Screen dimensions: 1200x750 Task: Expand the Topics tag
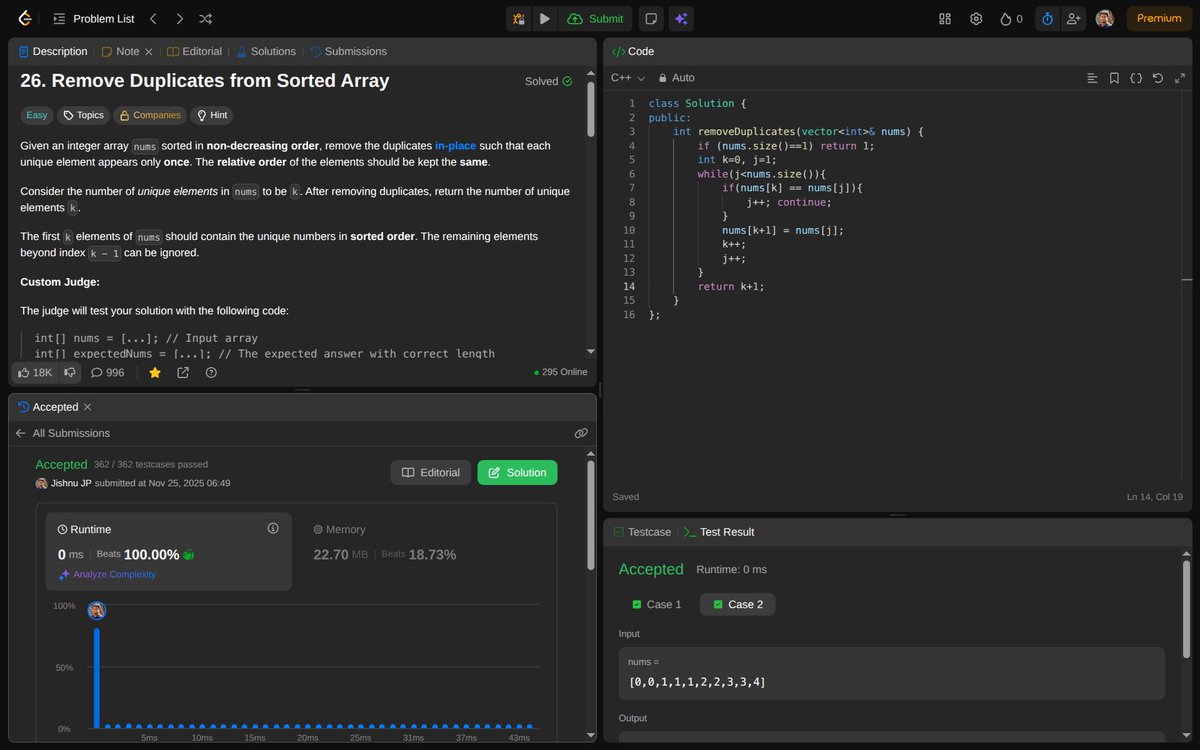pos(83,115)
